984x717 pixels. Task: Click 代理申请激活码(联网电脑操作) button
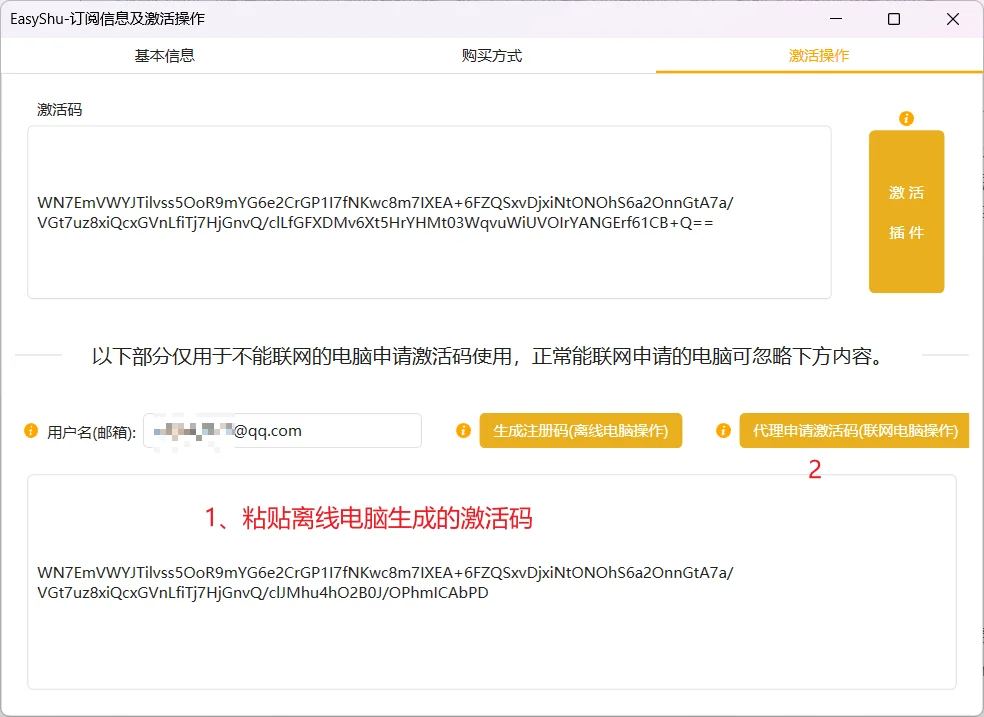click(854, 431)
